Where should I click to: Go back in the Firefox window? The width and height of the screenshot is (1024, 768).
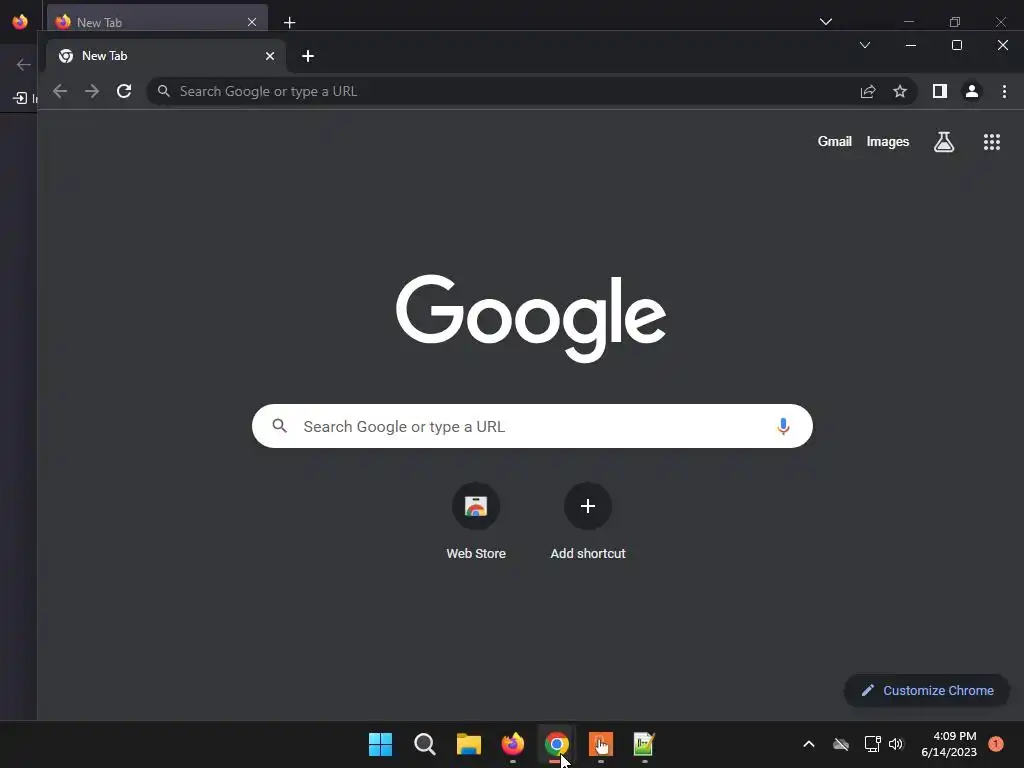pos(24,65)
